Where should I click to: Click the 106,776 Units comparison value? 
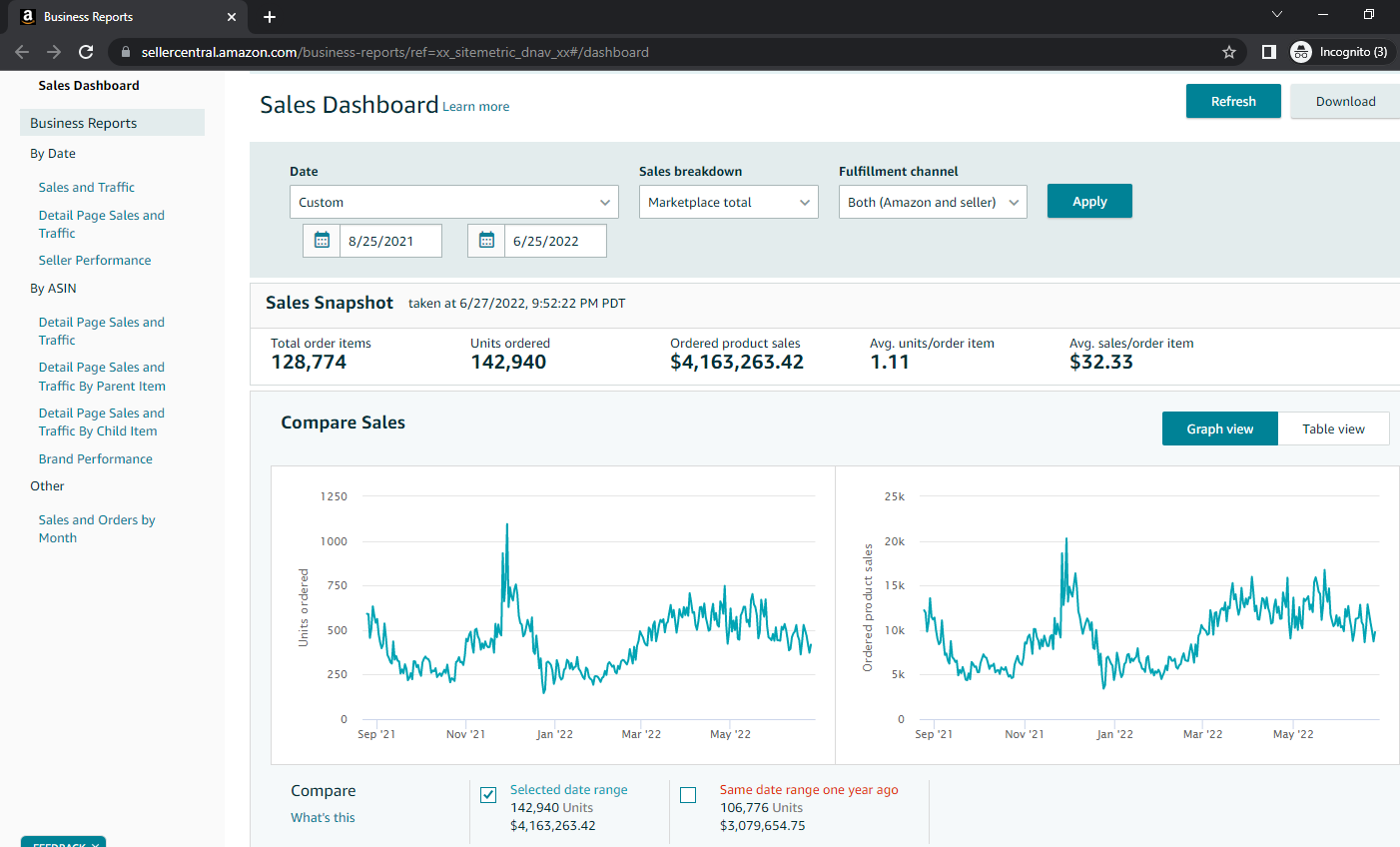(761, 808)
